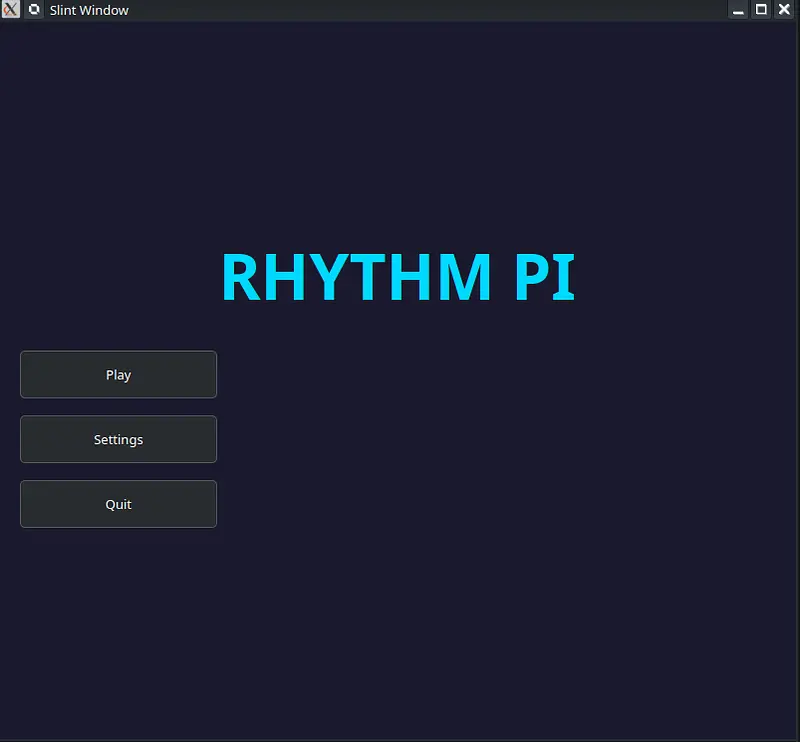Click the X11 icon in title bar
Image resolution: width=800 pixels, height=742 pixels.
(x=11, y=10)
